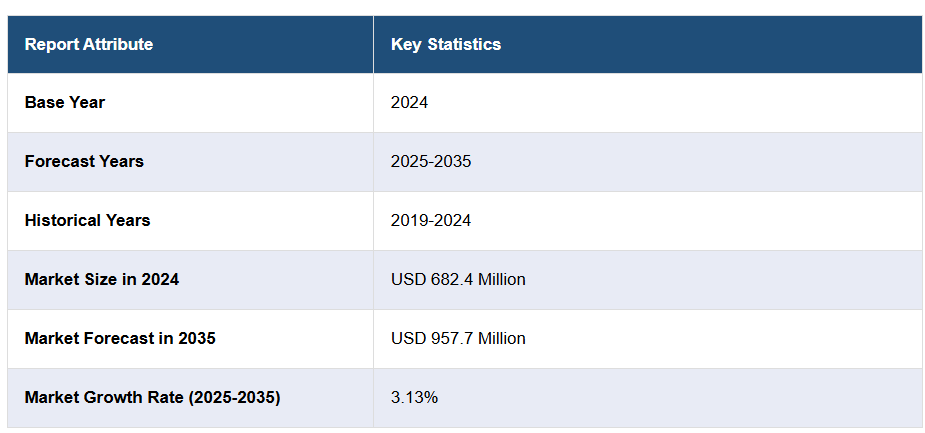The image size is (925, 433).
Task: Select the Market Size in 2024 label
Action: pyautogui.click(x=102, y=279)
